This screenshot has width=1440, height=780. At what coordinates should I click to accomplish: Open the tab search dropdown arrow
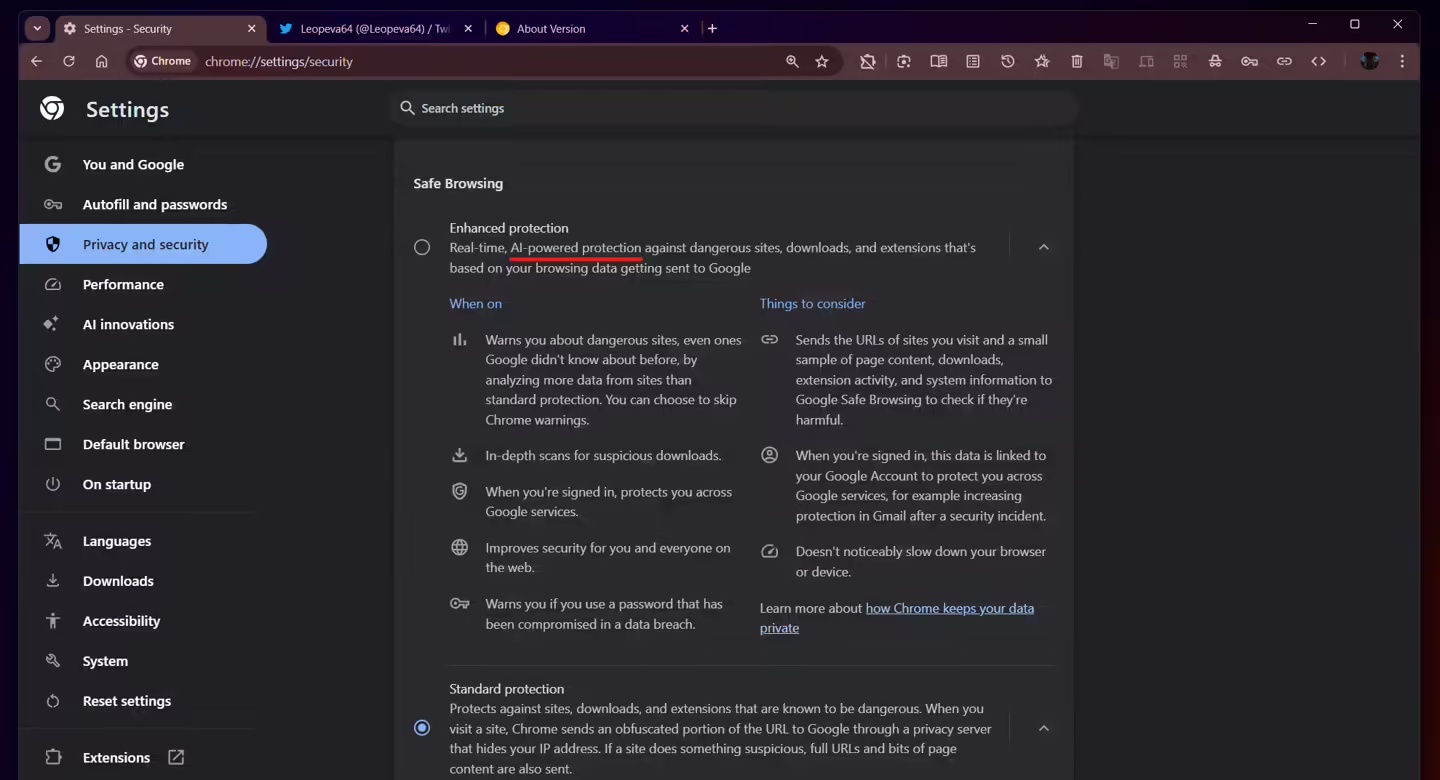pos(37,28)
